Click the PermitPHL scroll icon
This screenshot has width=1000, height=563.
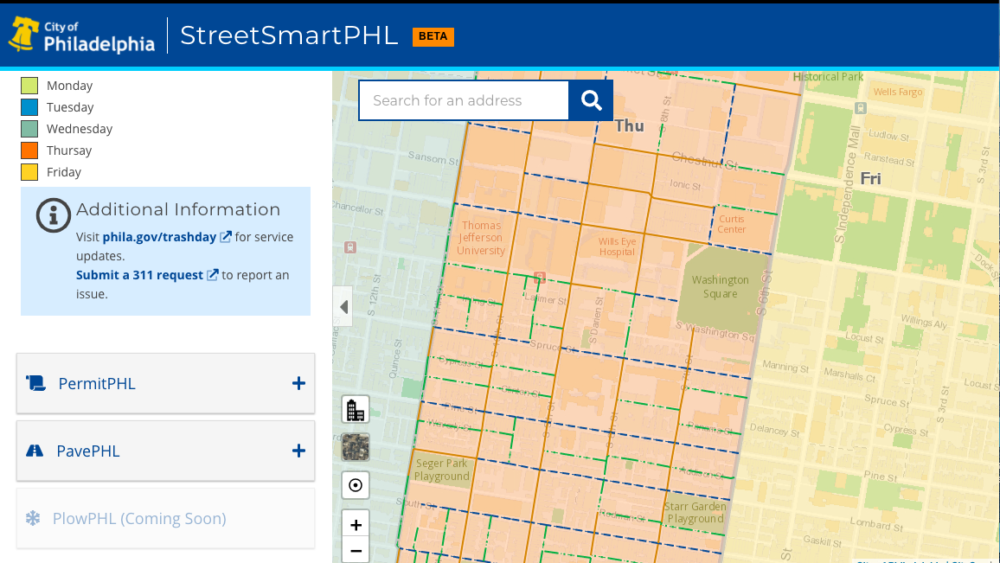point(36,383)
